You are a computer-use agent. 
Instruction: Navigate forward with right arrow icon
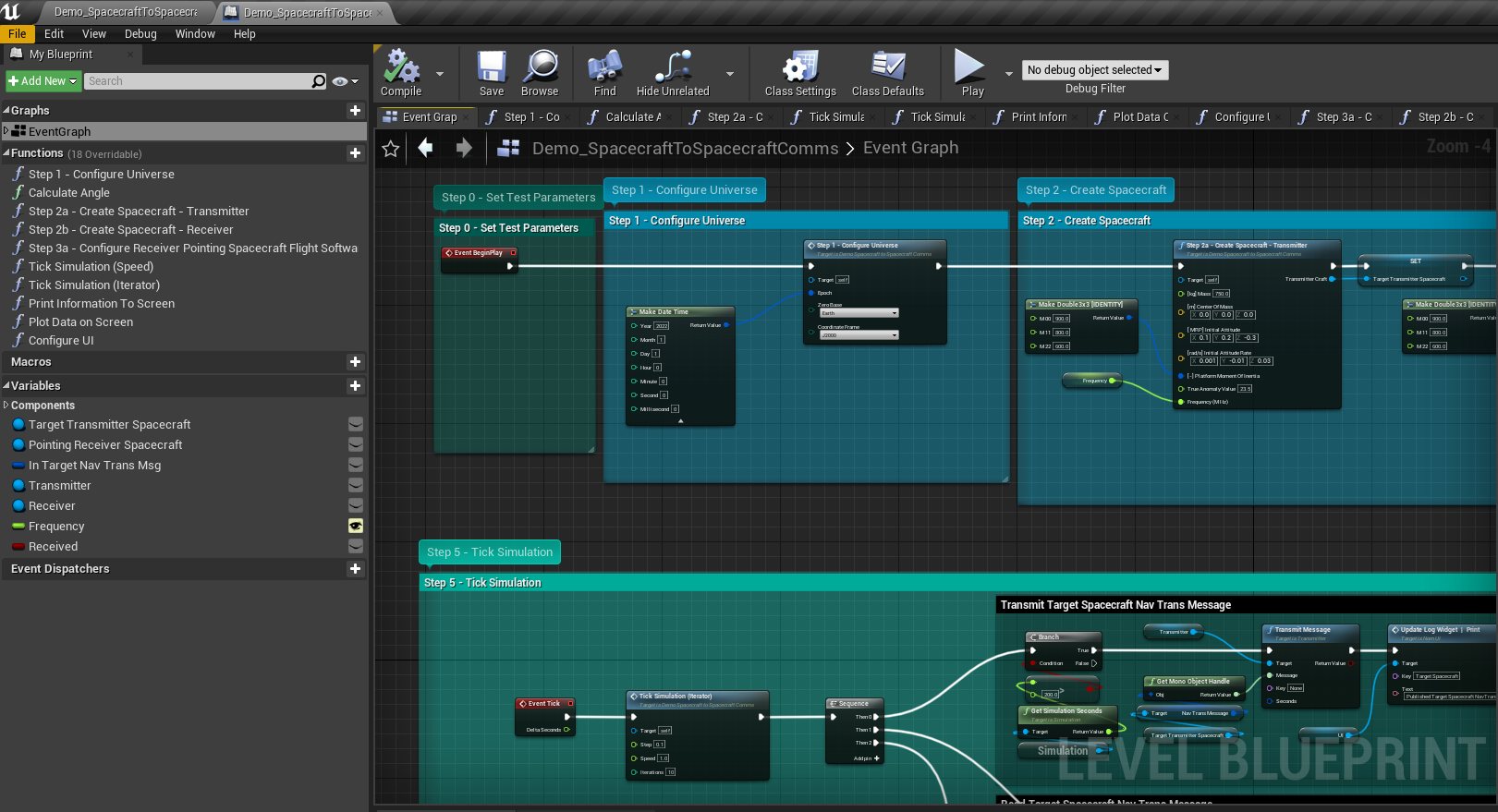coord(464,147)
